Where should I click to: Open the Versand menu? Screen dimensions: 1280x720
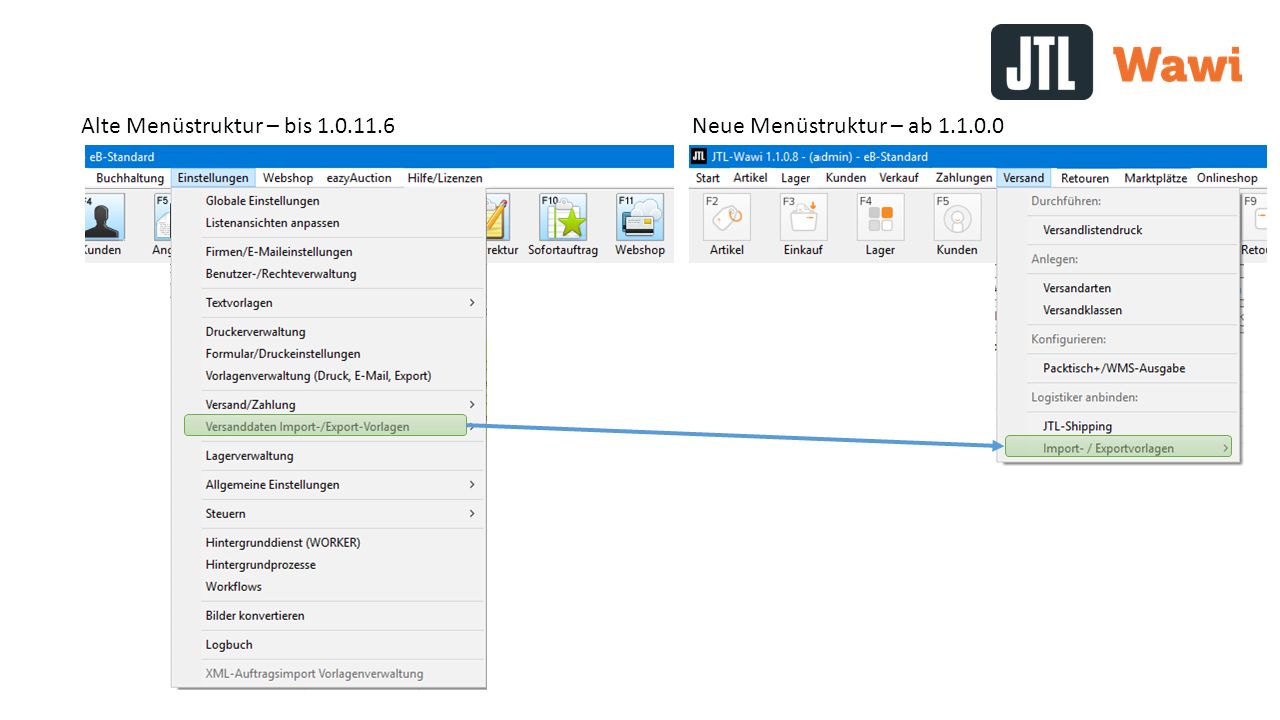pos(1024,178)
